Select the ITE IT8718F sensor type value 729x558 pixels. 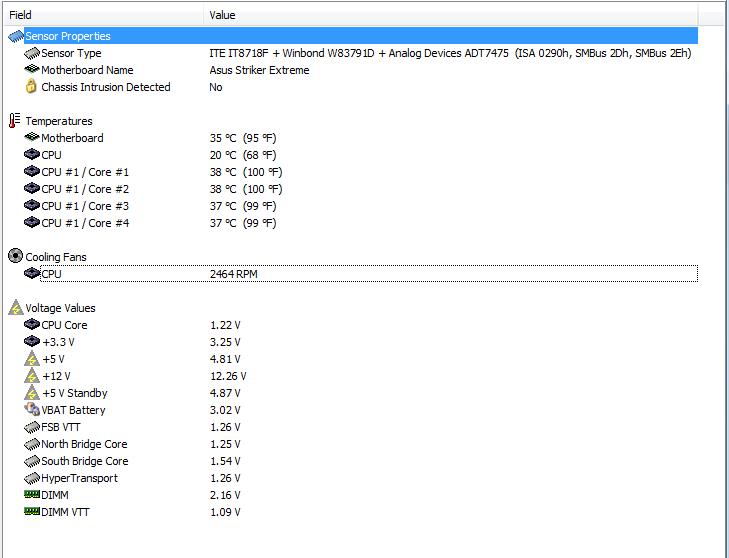coord(450,53)
